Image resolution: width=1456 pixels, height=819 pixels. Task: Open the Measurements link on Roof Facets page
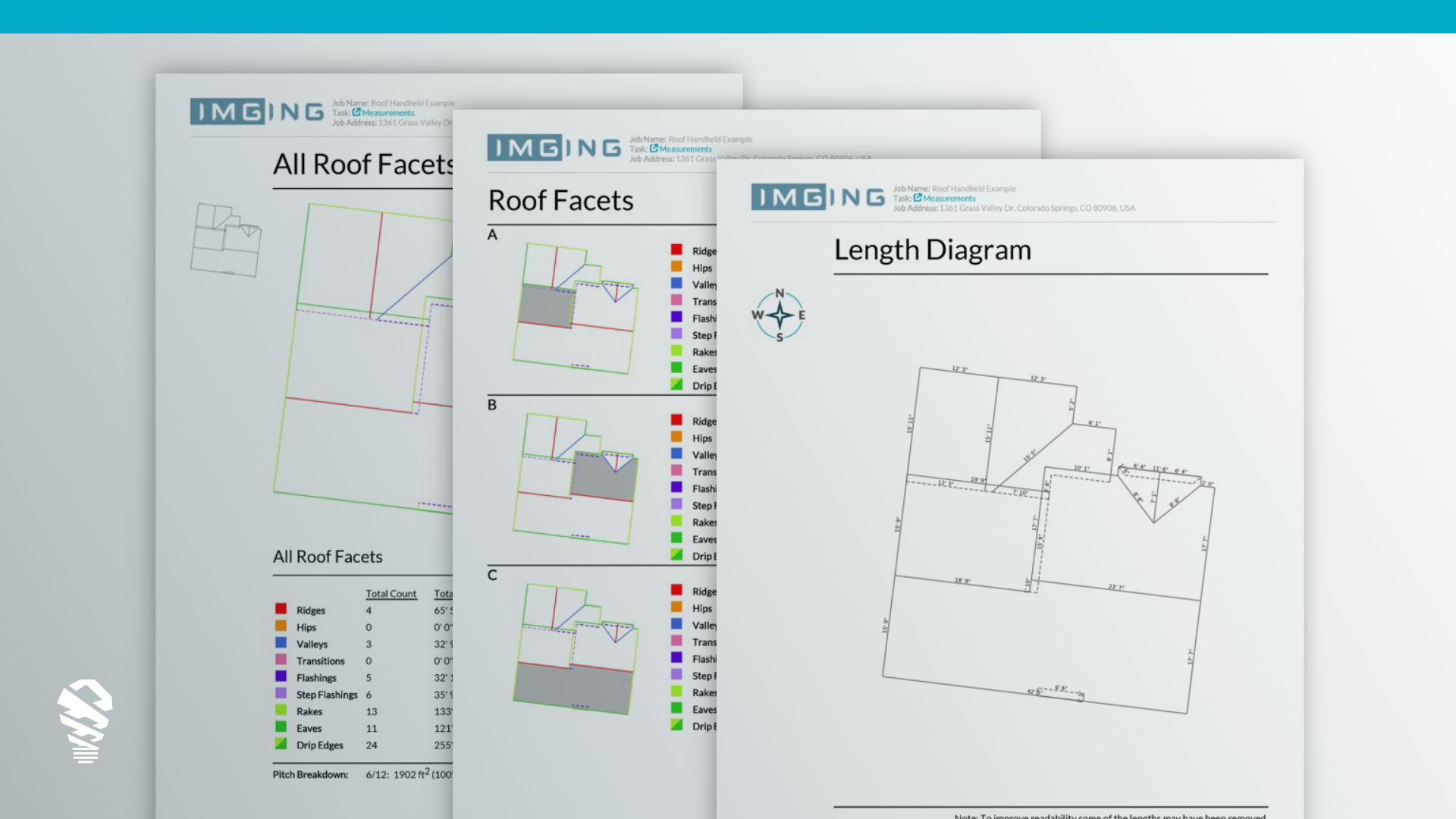[x=685, y=149]
